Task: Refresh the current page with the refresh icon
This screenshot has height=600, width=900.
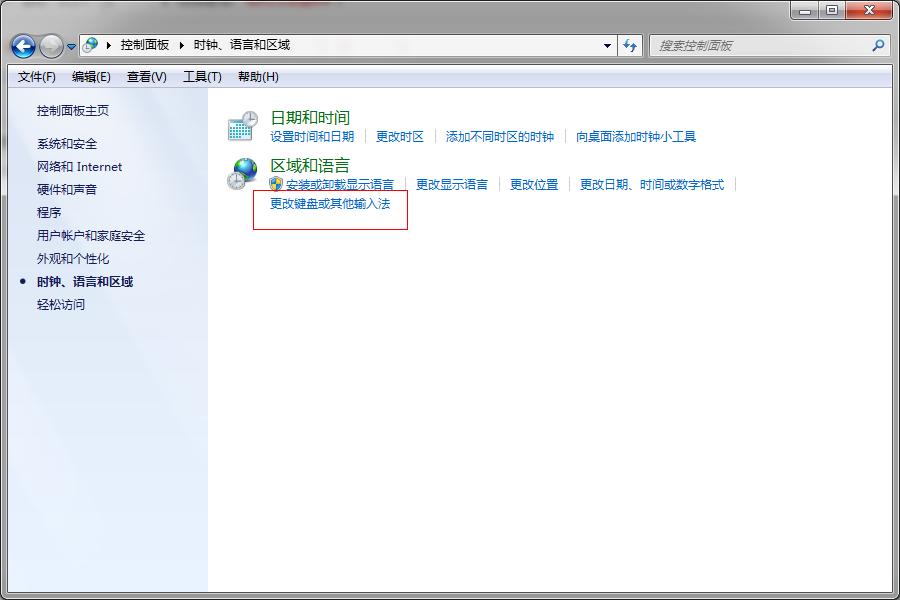Action: pos(632,46)
